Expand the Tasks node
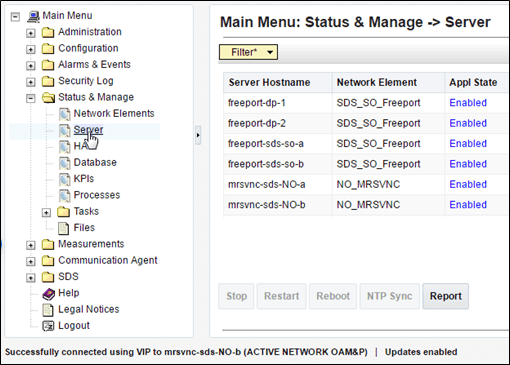 click(x=46, y=213)
